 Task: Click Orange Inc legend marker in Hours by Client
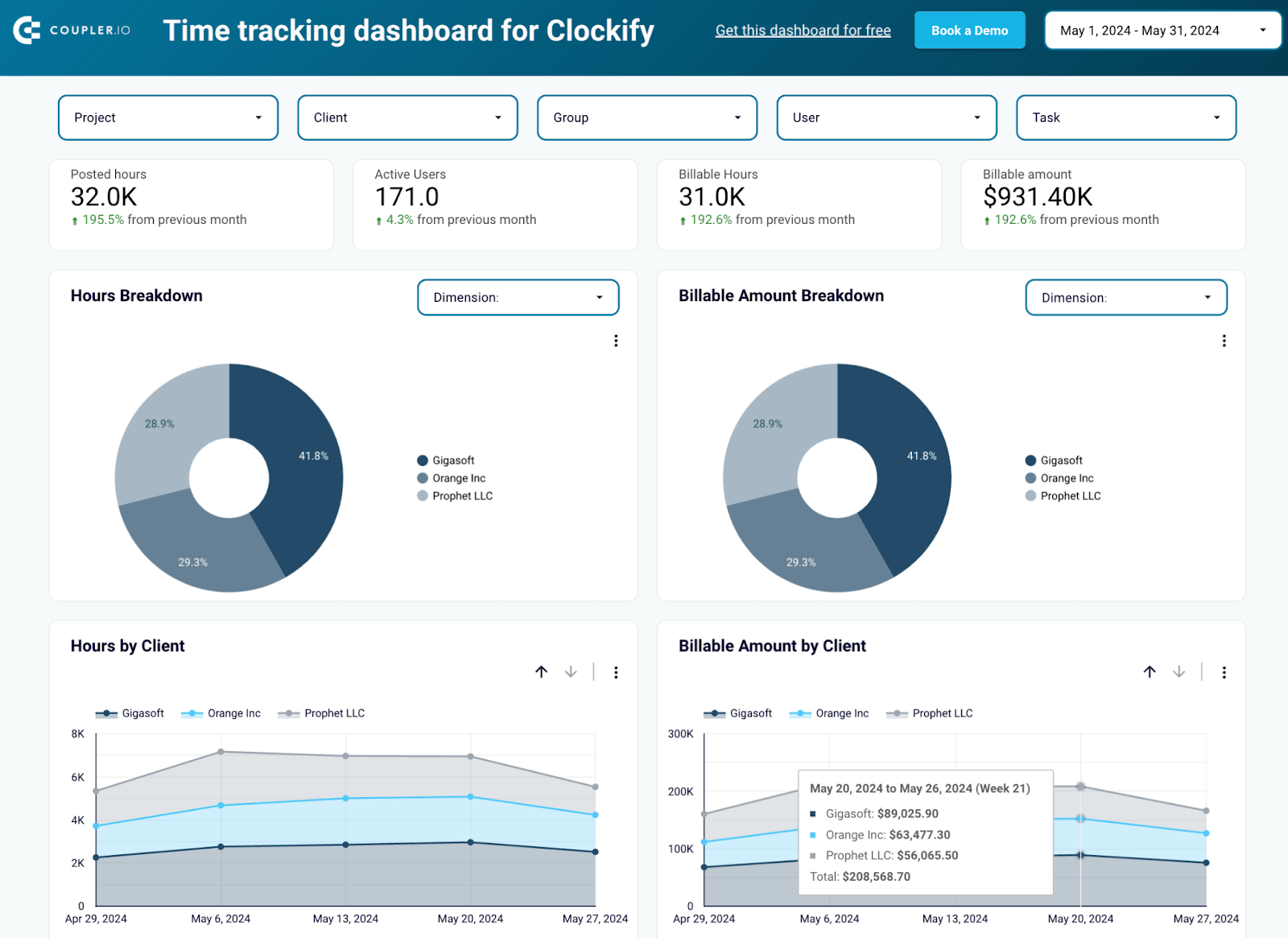click(192, 713)
